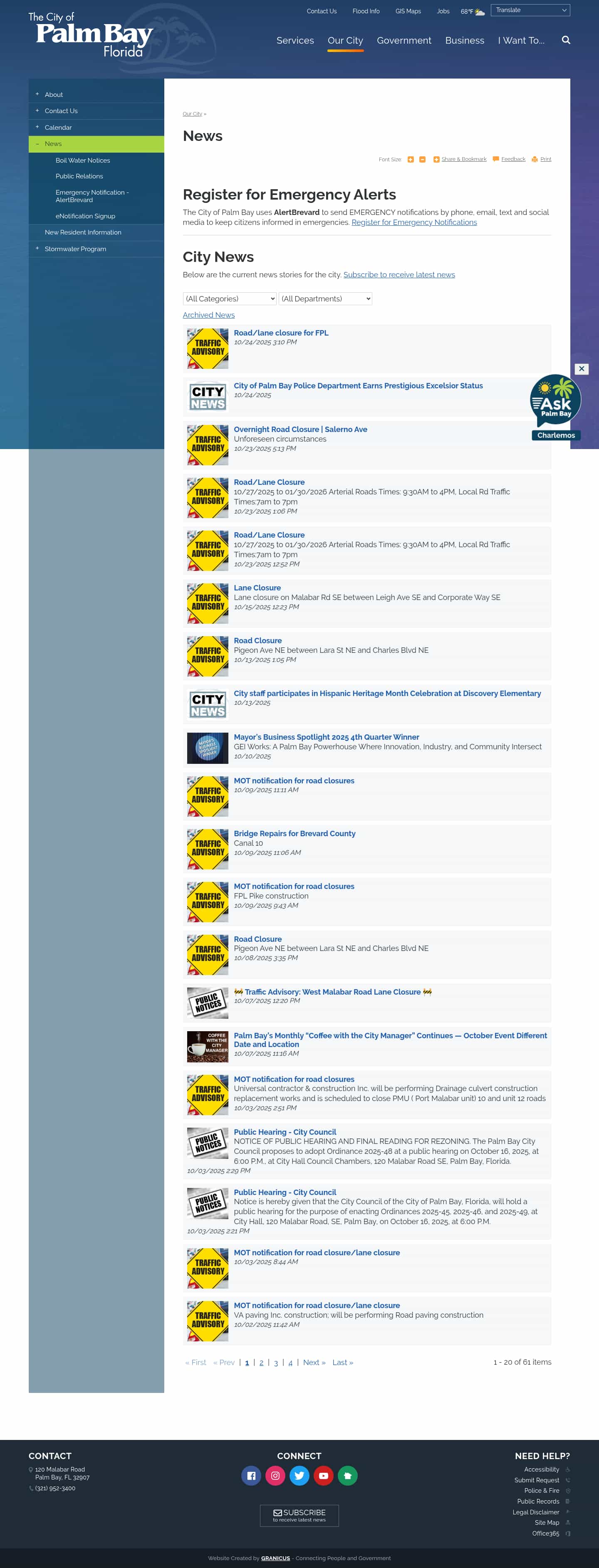Click the Next » pagination link

(314, 1363)
